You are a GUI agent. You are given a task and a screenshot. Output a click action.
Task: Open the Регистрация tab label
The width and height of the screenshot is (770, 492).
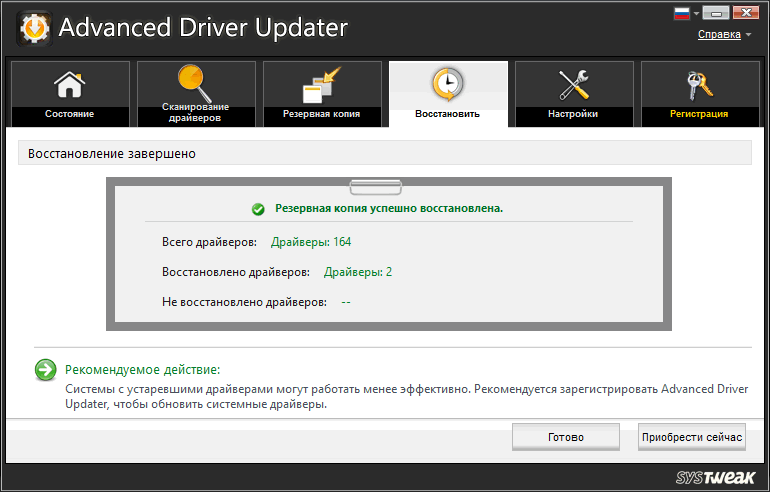[699, 113]
